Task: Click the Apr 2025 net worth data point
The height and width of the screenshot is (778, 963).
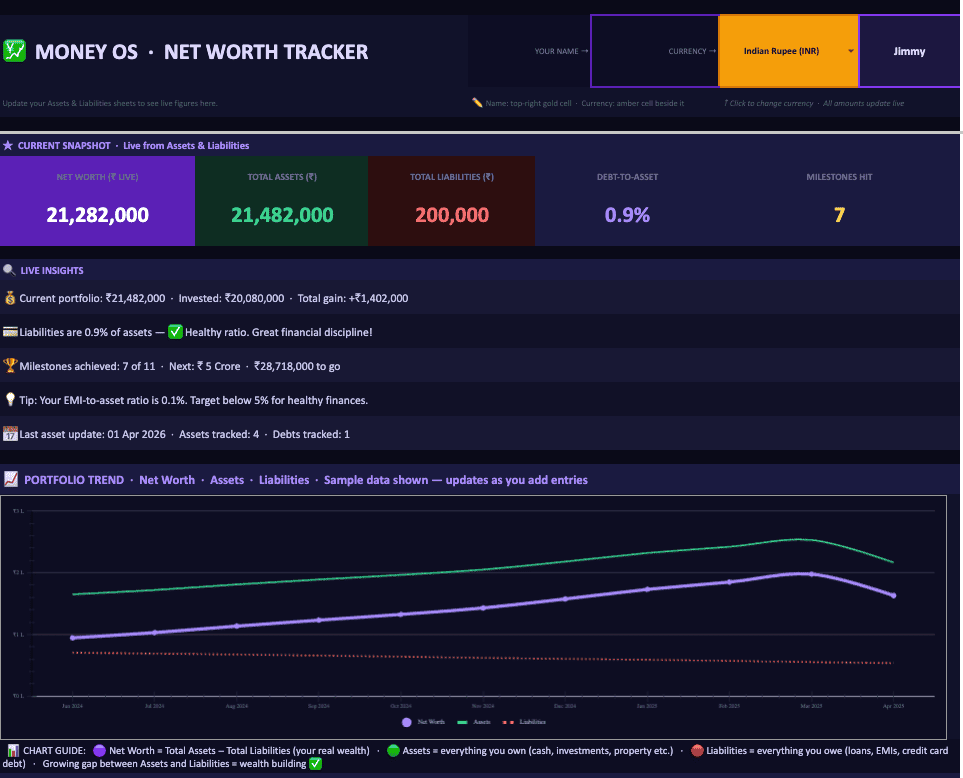Action: (894, 596)
